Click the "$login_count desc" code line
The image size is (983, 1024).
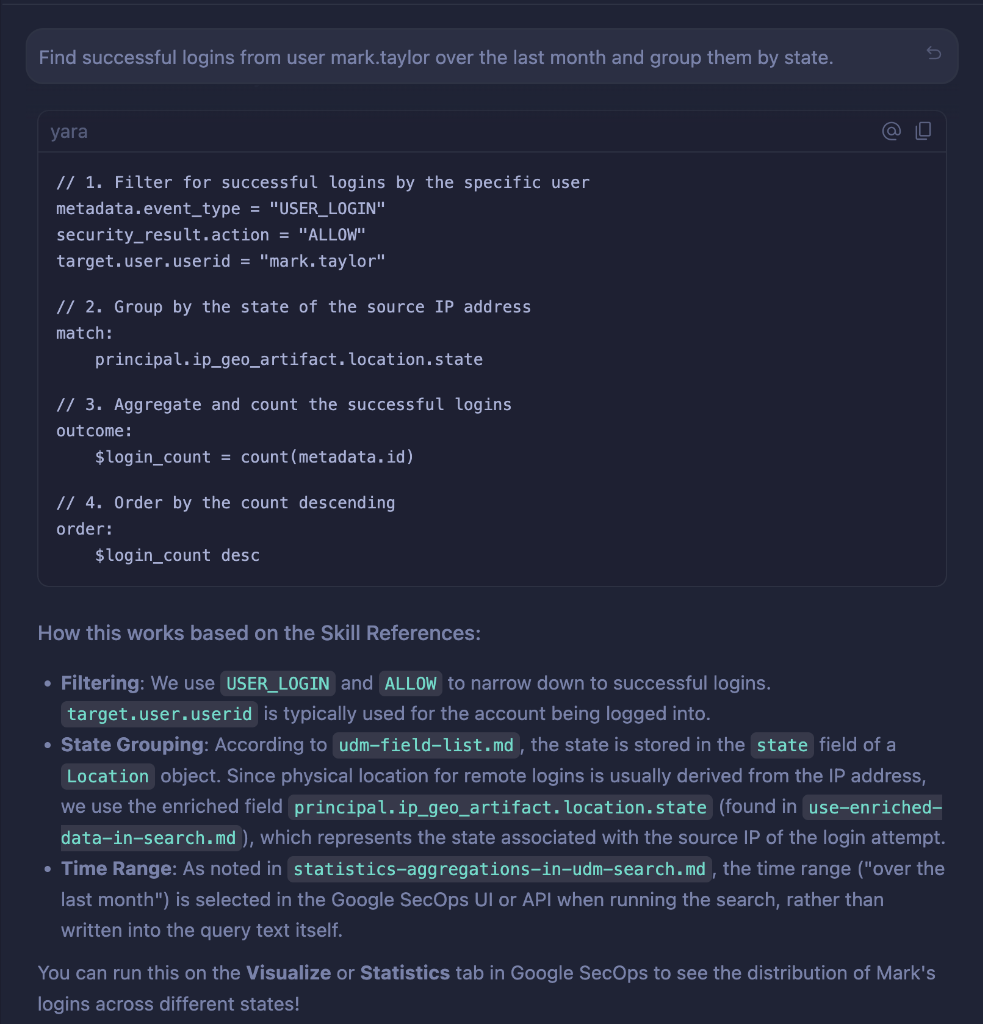pos(177,555)
